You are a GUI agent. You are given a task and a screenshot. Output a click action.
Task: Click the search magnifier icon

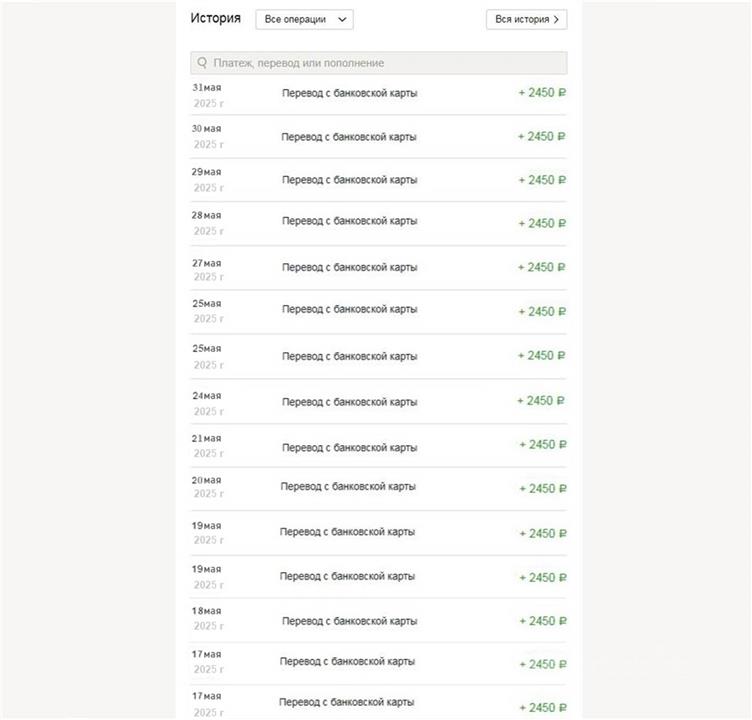tap(203, 63)
